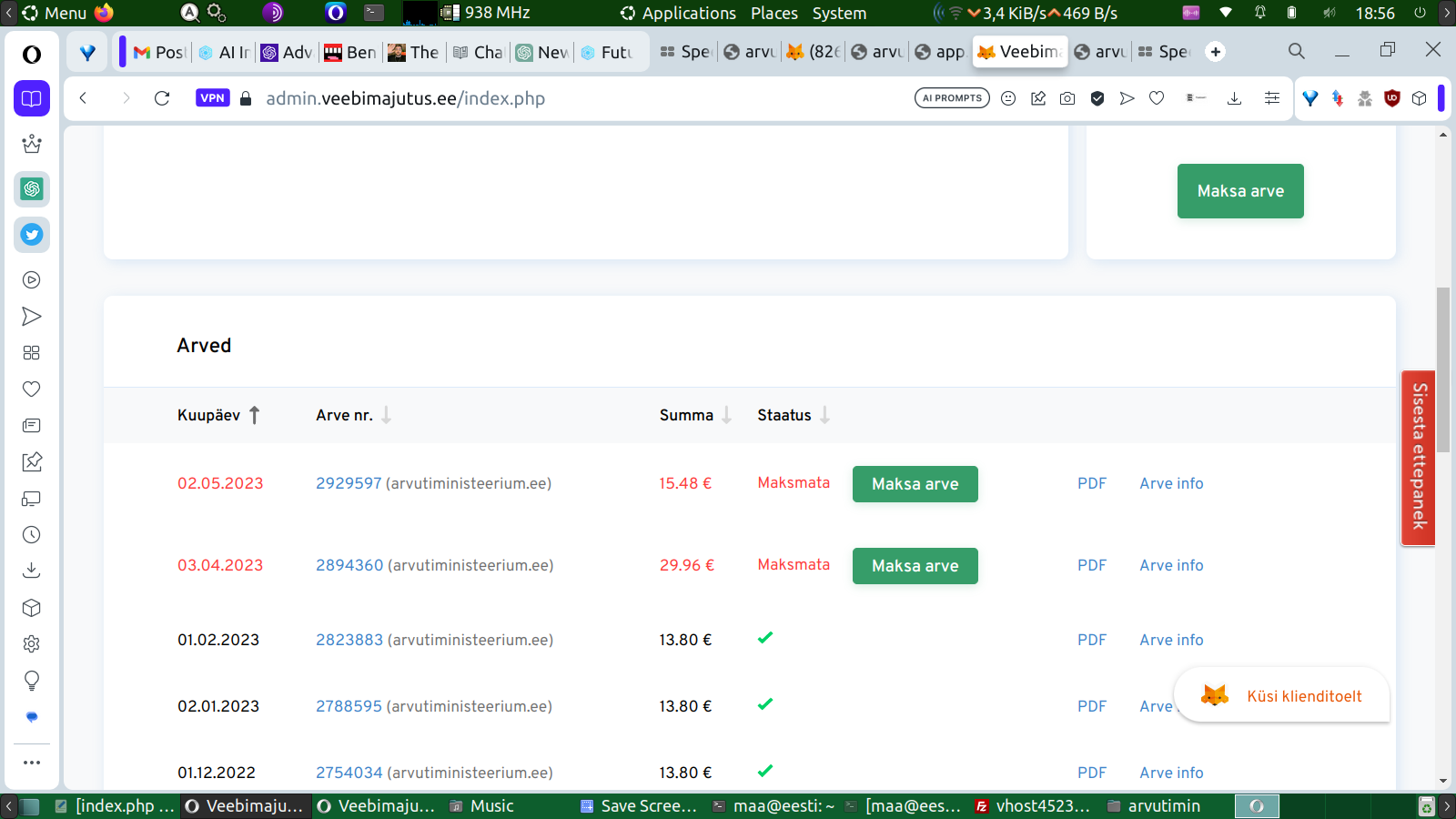Sort invoices by Summa column arrow
This screenshot has width=1456, height=819.
coord(727,415)
